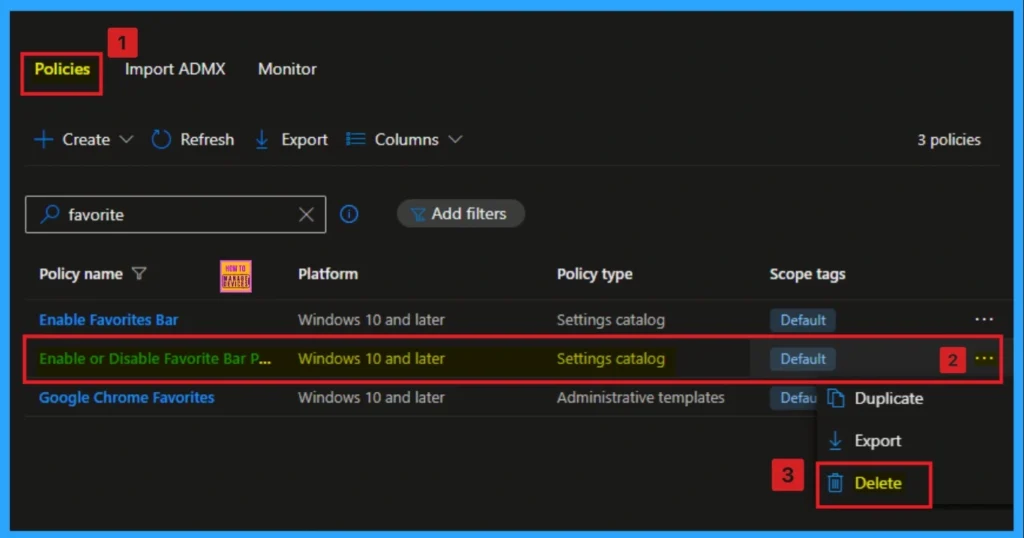Image resolution: width=1024 pixels, height=538 pixels.
Task: Click the 3 policies count text
Action: (x=949, y=140)
